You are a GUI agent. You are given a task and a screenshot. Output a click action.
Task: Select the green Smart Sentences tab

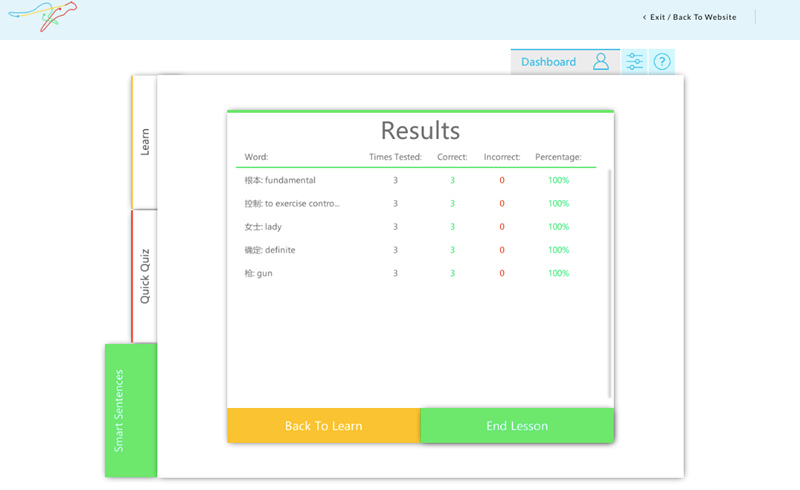[x=130, y=410]
